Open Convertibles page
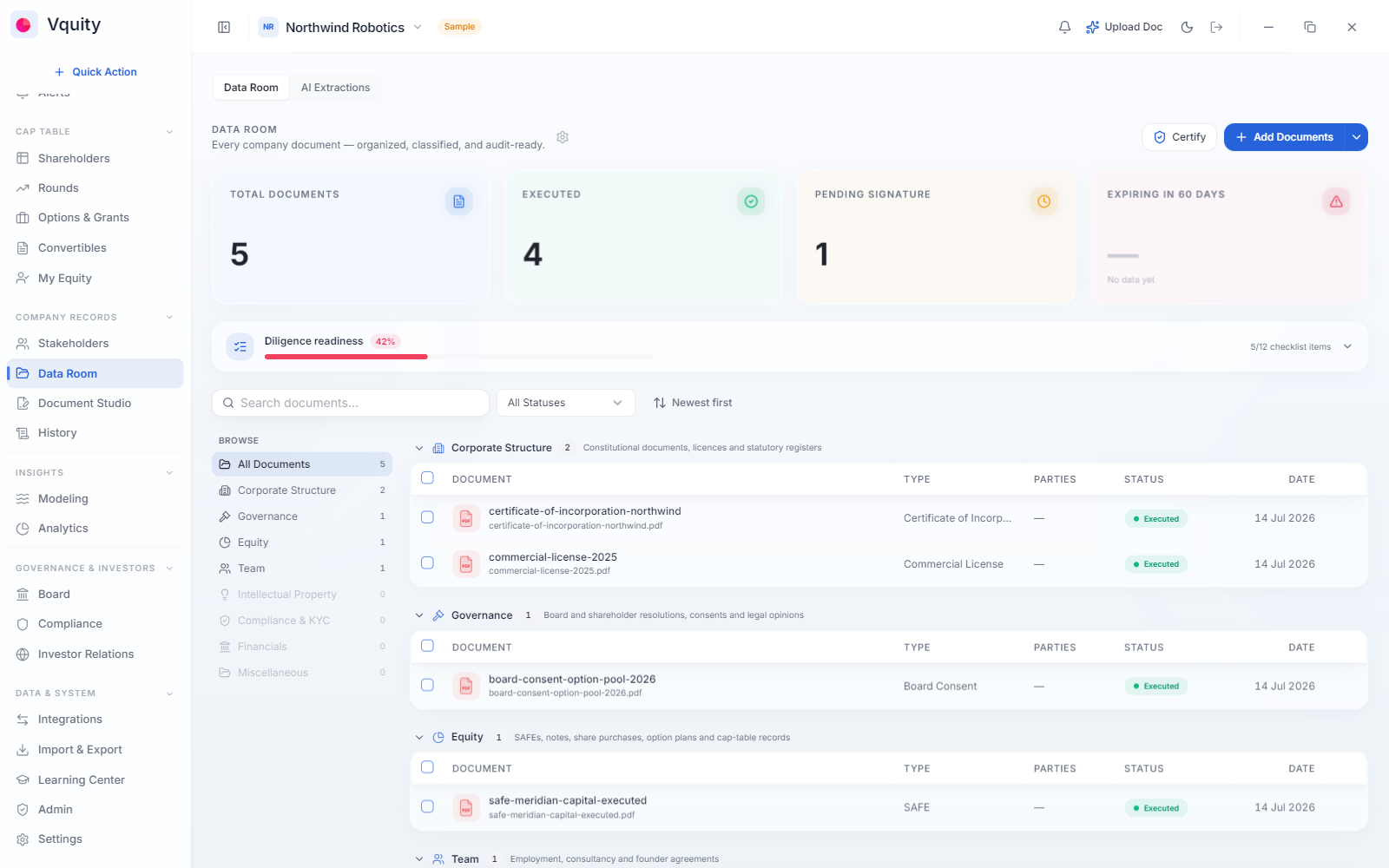This screenshot has height=868, width=1389. coord(95,247)
